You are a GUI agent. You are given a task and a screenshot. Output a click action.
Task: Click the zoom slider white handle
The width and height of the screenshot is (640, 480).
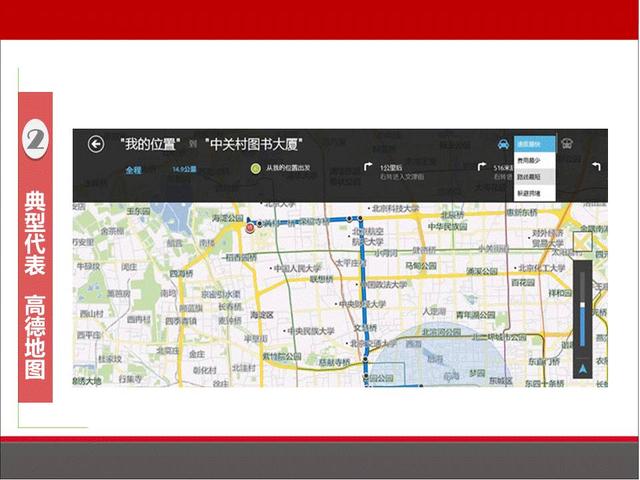[x=582, y=305]
